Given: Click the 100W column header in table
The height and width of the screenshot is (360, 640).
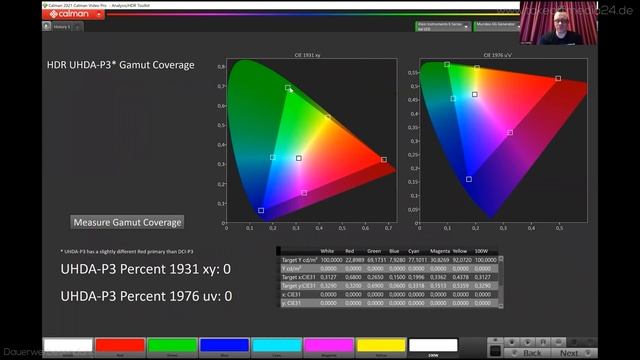Looking at the screenshot, I should point(481,251).
